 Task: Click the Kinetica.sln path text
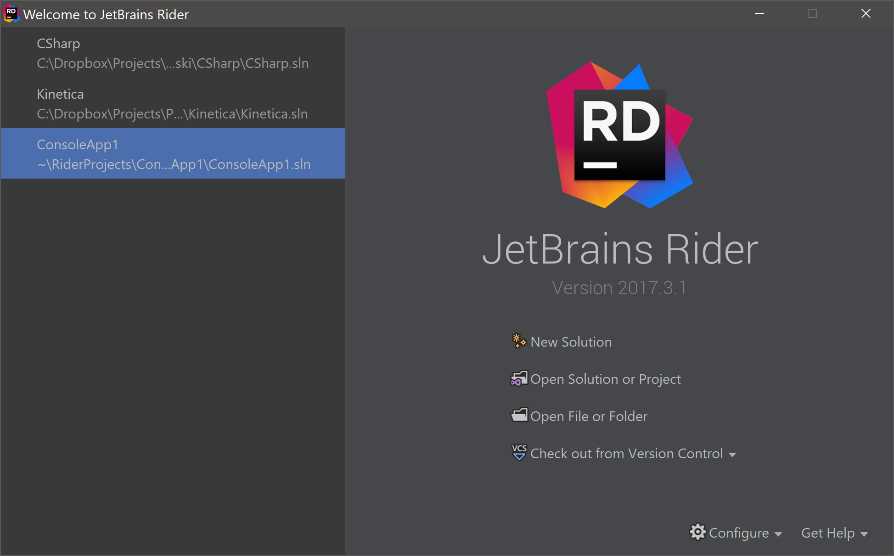coord(172,114)
